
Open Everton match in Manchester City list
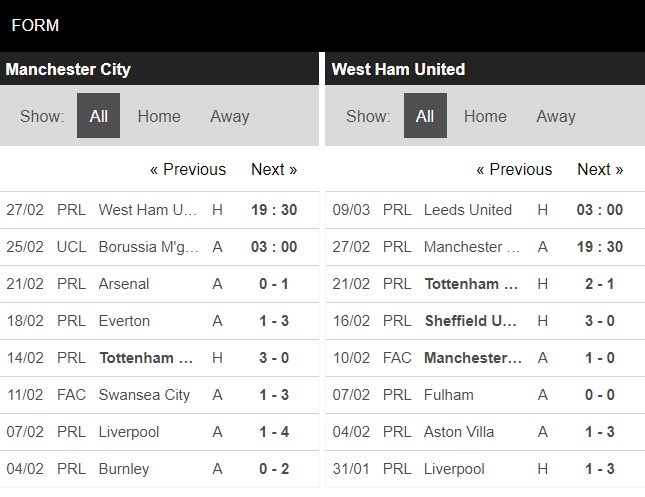124,321
